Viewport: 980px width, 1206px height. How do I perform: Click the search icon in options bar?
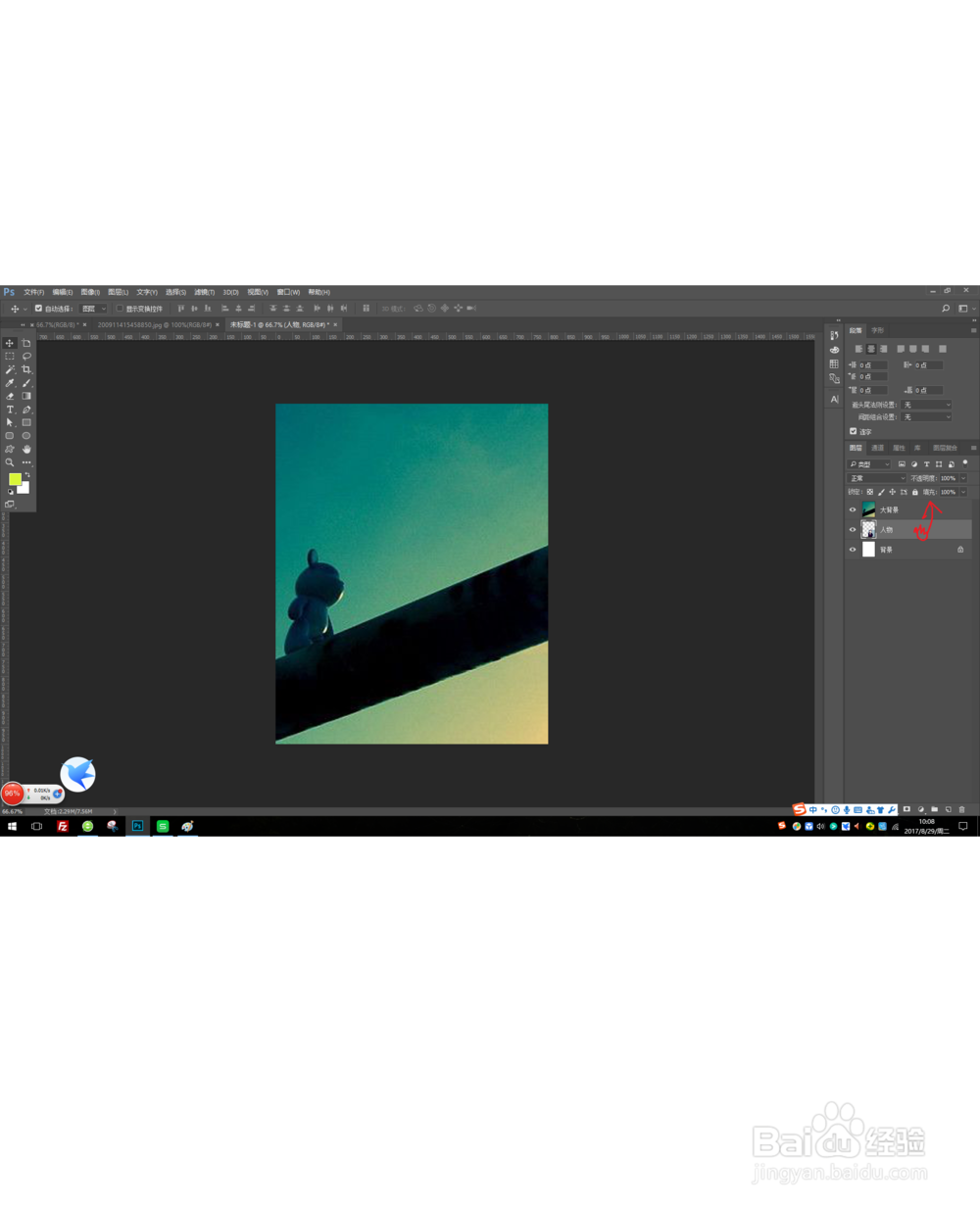(x=946, y=308)
